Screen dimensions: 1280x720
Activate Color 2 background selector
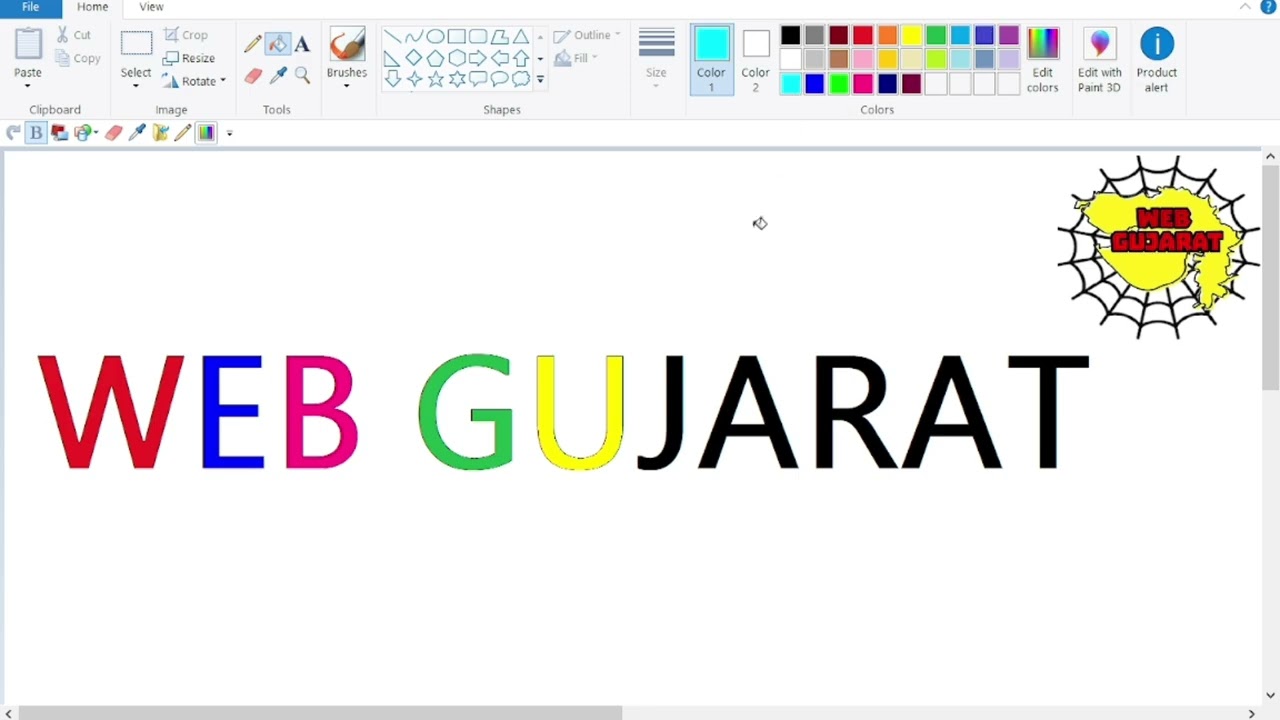tap(755, 60)
